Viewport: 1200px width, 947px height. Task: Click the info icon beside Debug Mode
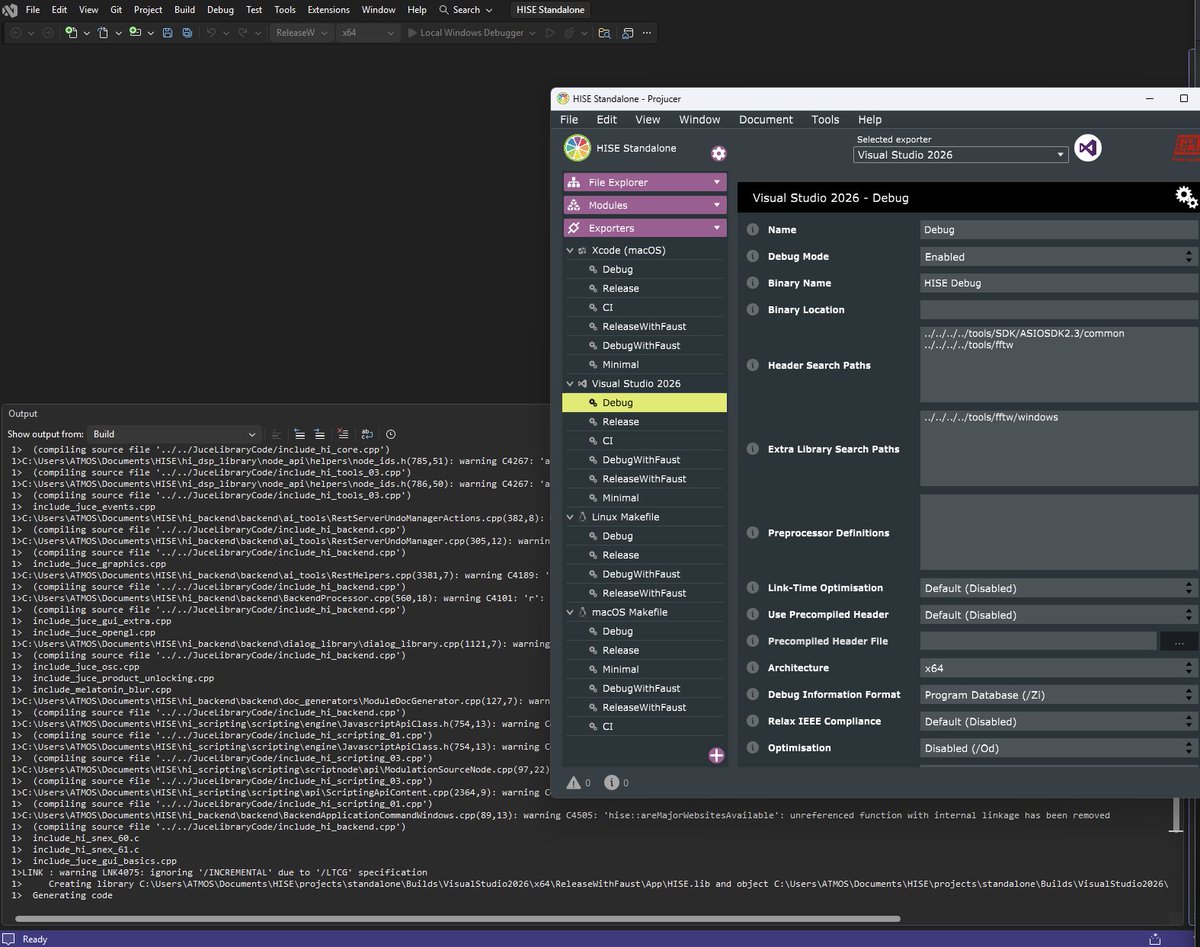point(753,257)
